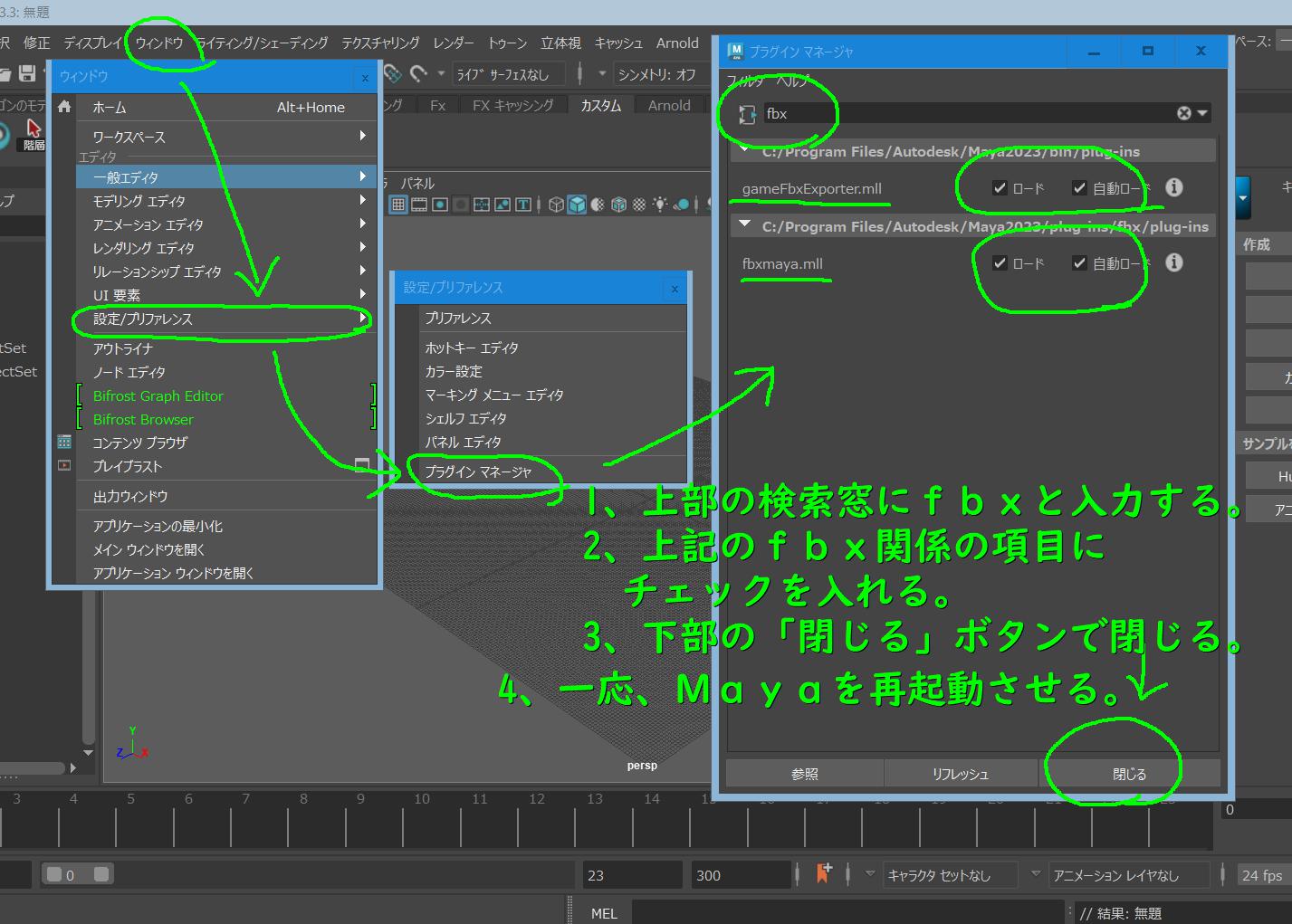The image size is (1292, 924).
Task: Uncheck 自動ロード for gameFbxExporter.mll
Action: point(1079,188)
